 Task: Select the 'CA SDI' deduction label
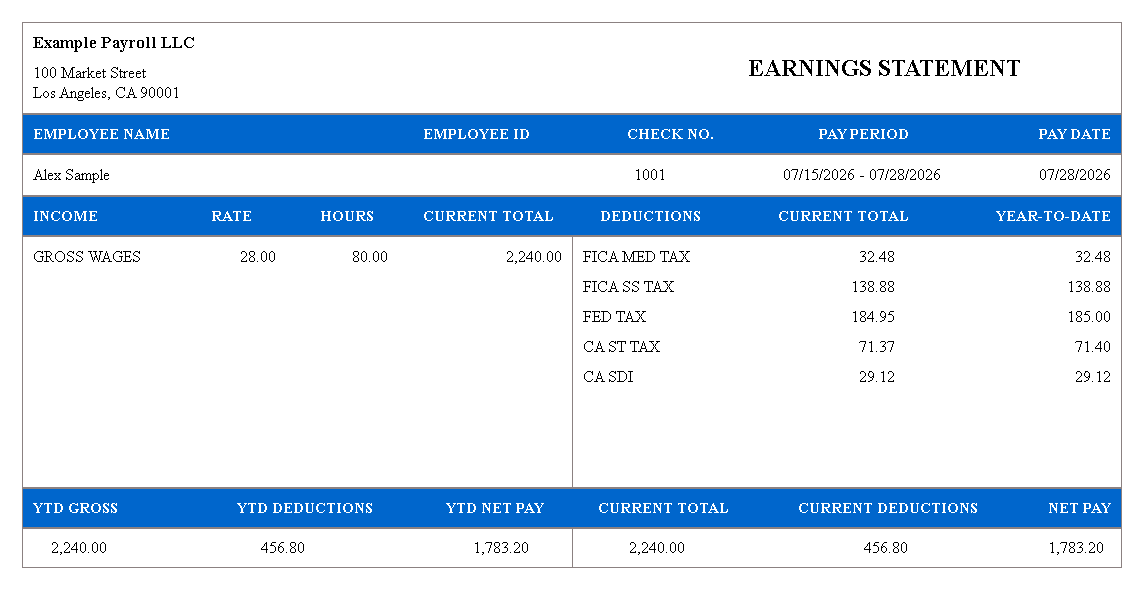pyautogui.click(x=608, y=377)
